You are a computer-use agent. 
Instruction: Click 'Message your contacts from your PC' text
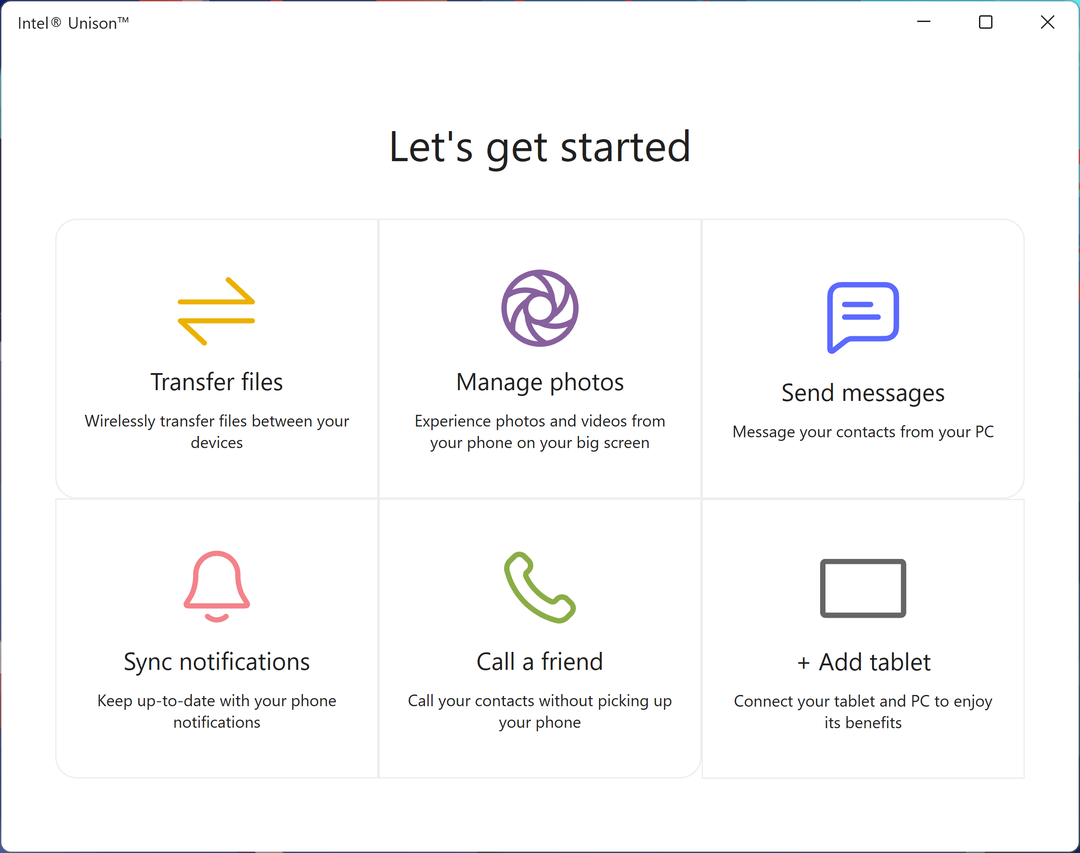pos(863,432)
